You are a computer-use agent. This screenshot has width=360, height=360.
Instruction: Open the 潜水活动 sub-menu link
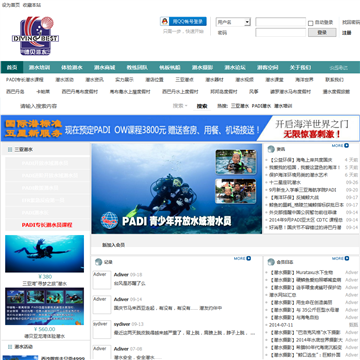64,80
